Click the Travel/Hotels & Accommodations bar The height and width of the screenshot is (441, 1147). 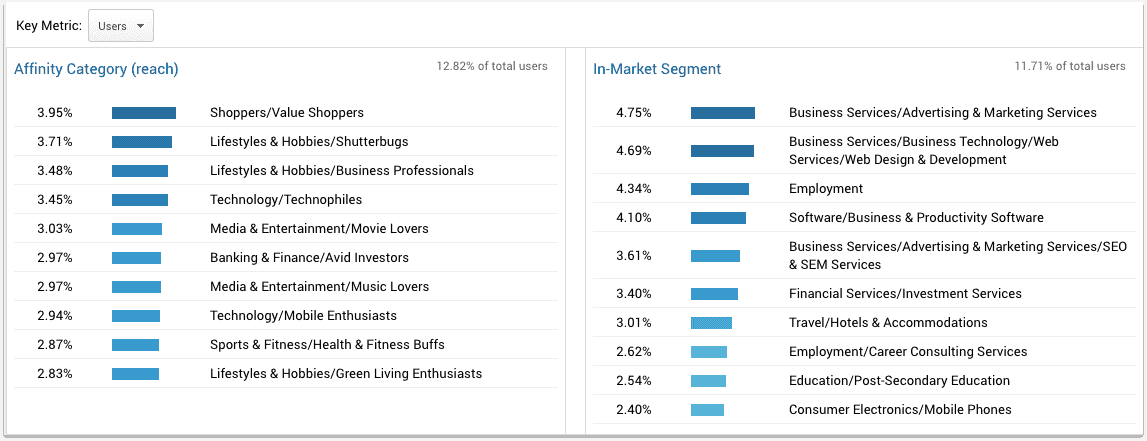coord(711,323)
